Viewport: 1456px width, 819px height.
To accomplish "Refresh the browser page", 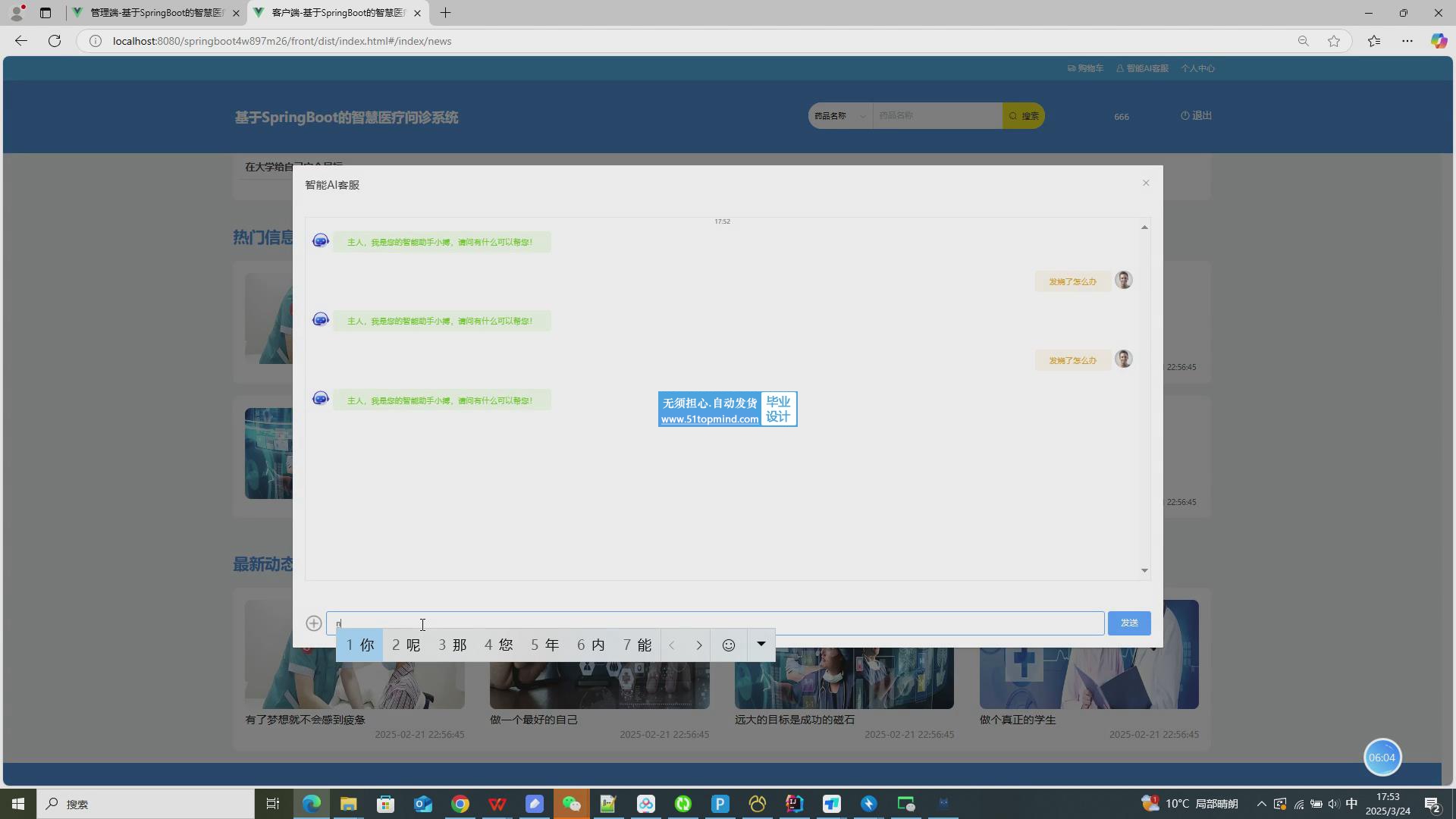I will click(x=55, y=41).
